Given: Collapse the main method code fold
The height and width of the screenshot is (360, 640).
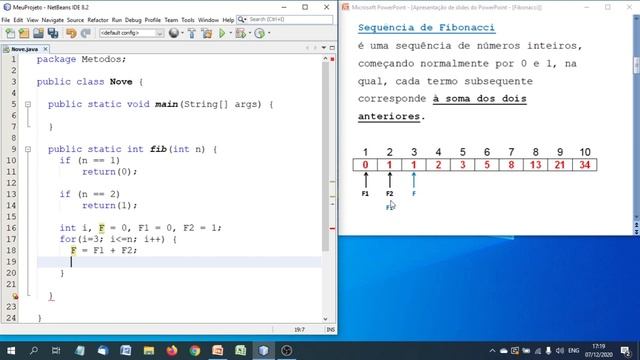Looking at the screenshot, I should pyautogui.click(x=28, y=104).
